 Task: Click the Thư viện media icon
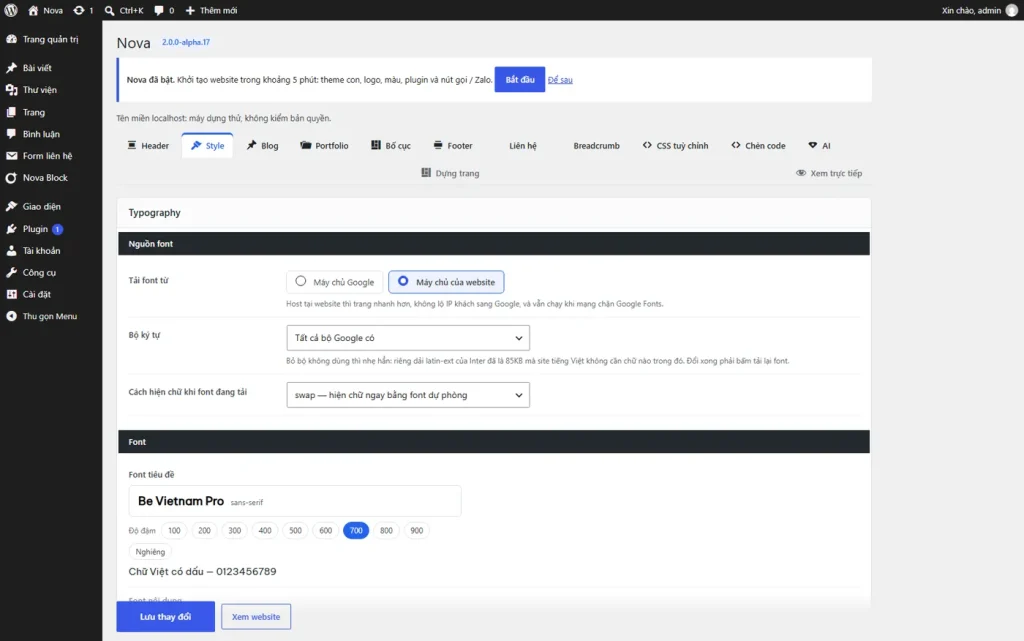pos(12,90)
